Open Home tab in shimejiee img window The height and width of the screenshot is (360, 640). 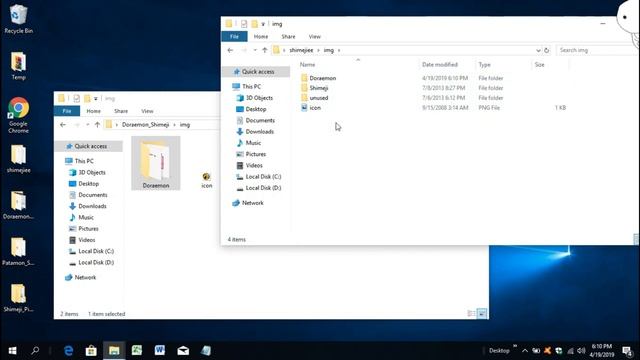pos(261,37)
